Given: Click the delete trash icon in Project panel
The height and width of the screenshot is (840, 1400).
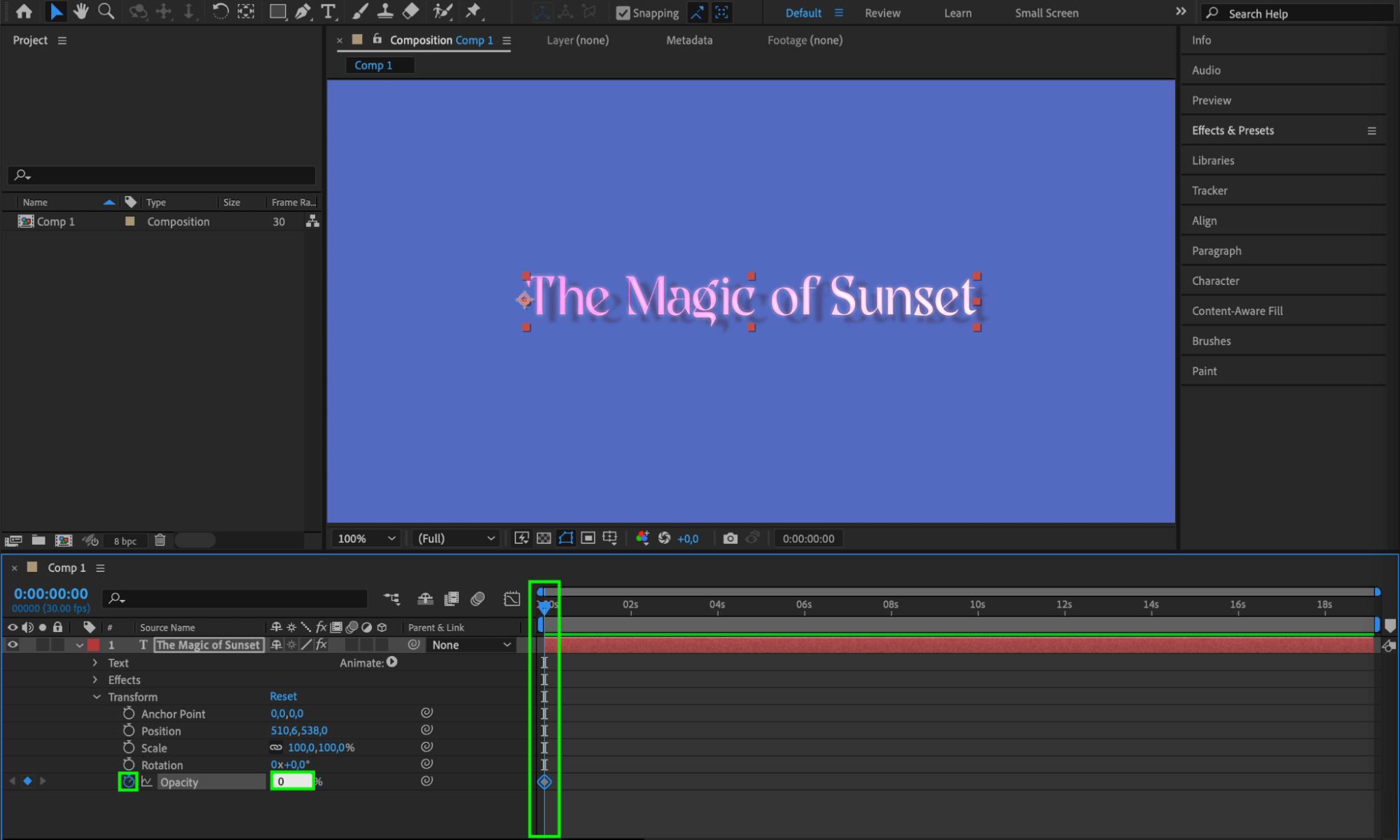Looking at the screenshot, I should coord(160,540).
